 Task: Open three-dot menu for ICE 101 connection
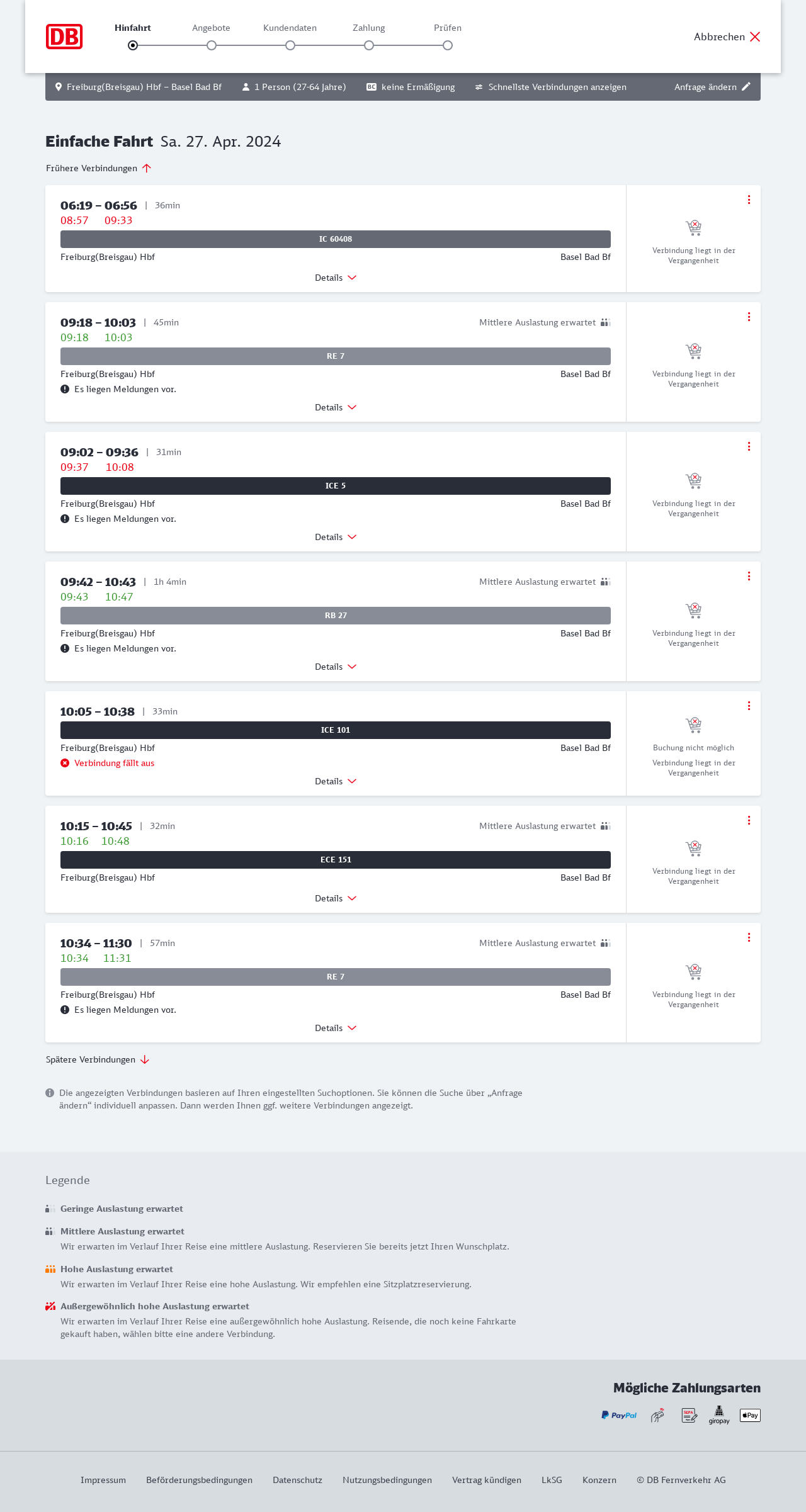(749, 706)
